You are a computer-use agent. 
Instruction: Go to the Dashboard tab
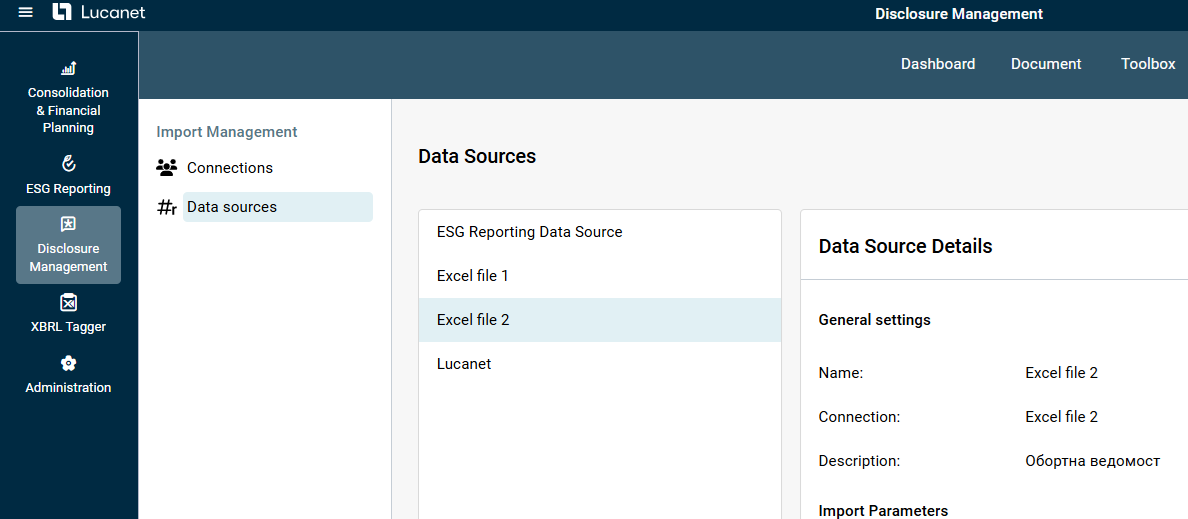point(938,64)
